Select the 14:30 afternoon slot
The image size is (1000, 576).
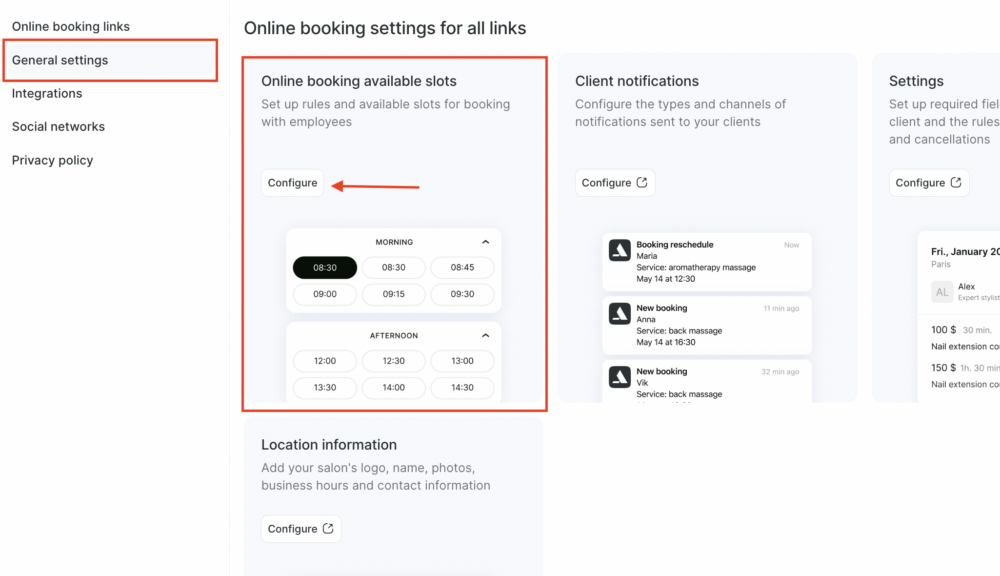pos(462,387)
